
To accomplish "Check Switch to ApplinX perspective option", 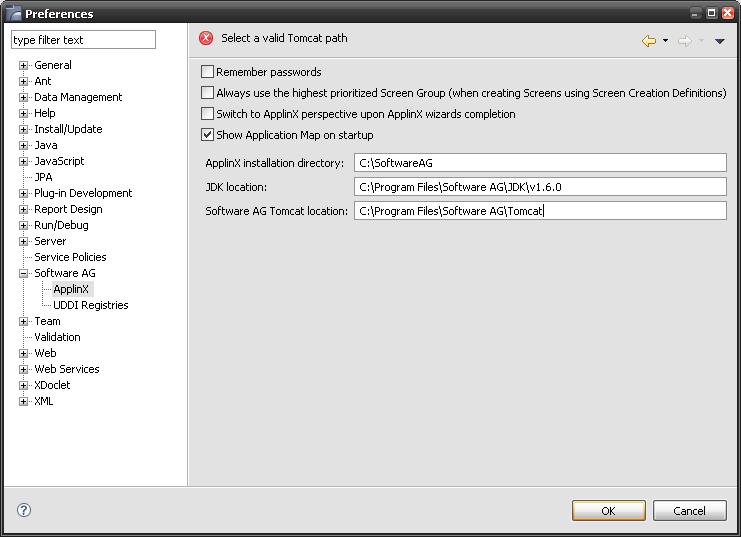I will 207,113.
